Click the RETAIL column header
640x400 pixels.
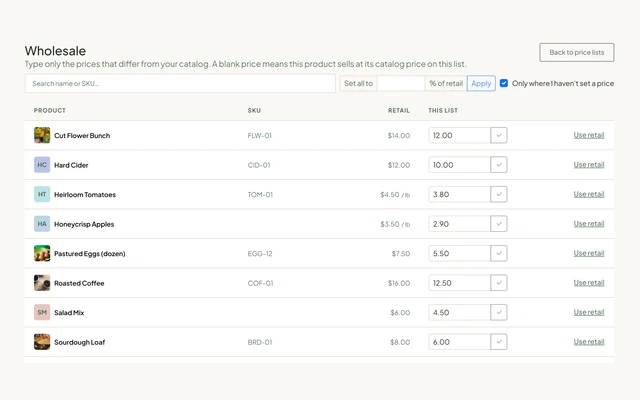[399, 111]
